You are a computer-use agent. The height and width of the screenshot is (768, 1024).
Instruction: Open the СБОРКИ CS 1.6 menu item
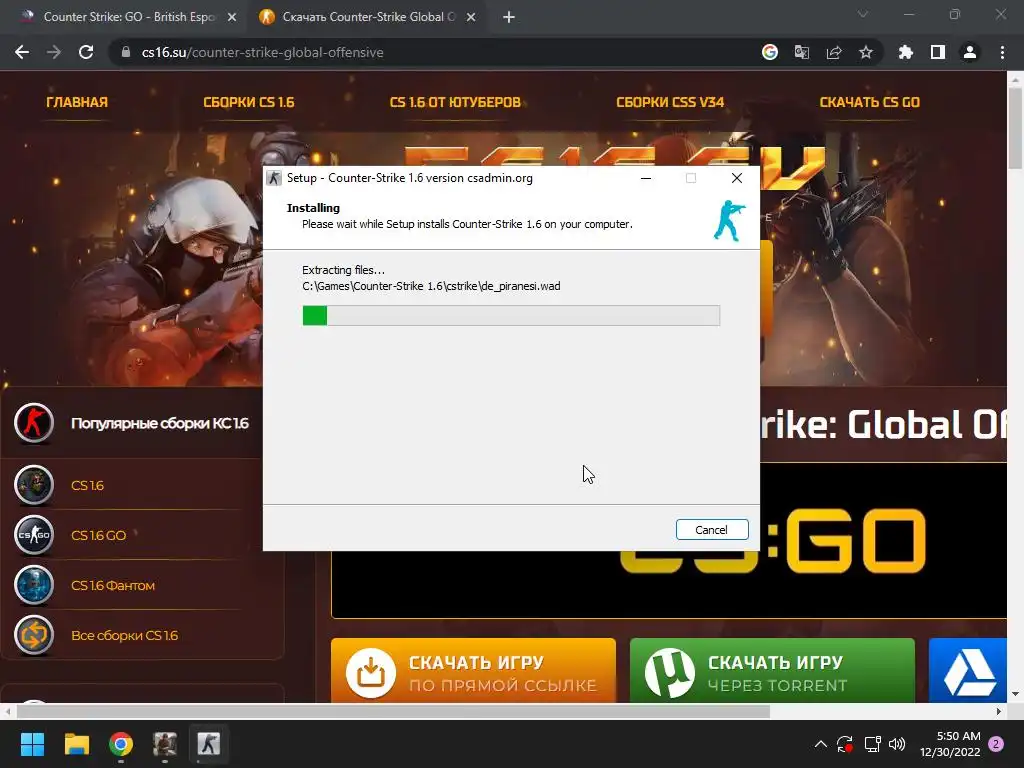click(x=249, y=103)
